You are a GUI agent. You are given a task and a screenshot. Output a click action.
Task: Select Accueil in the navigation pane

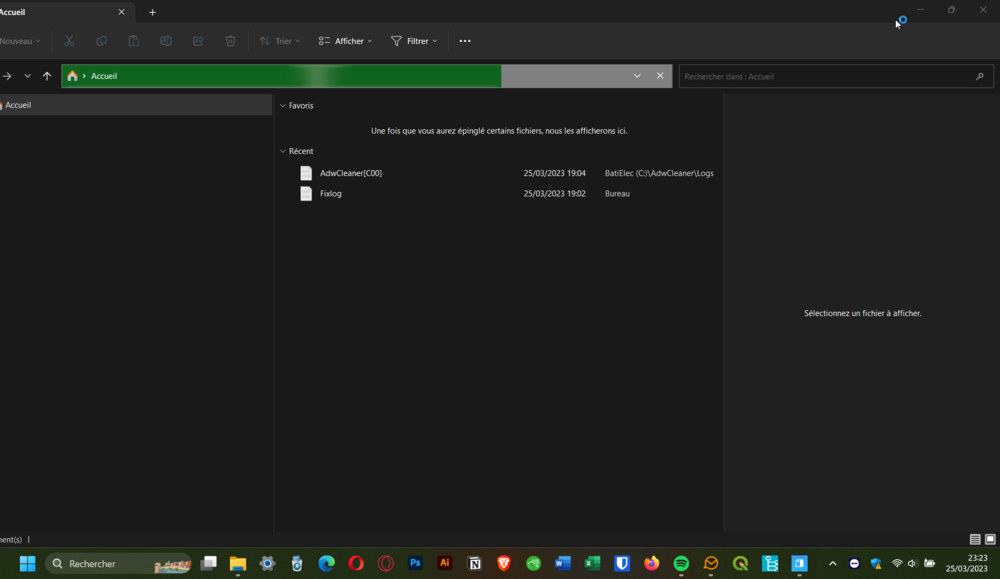click(x=18, y=105)
